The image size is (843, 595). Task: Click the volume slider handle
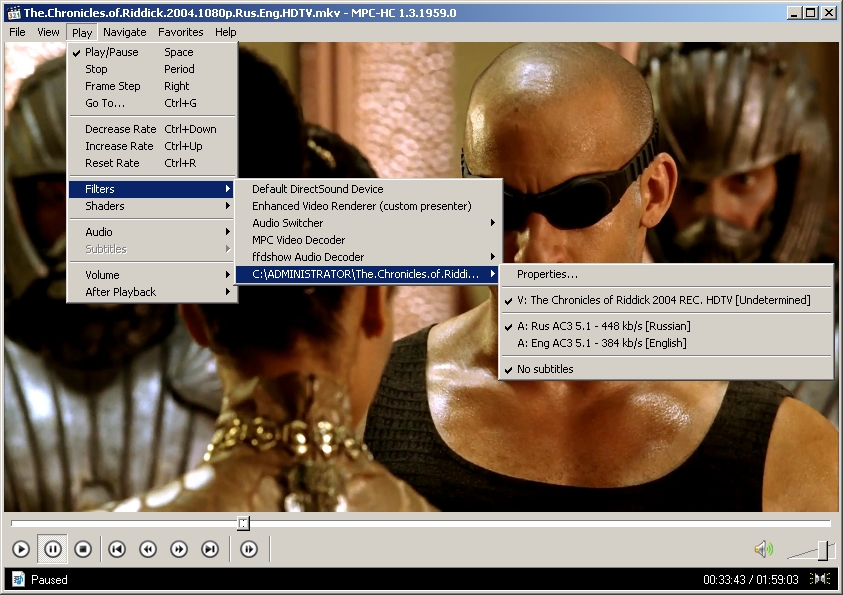tap(823, 550)
